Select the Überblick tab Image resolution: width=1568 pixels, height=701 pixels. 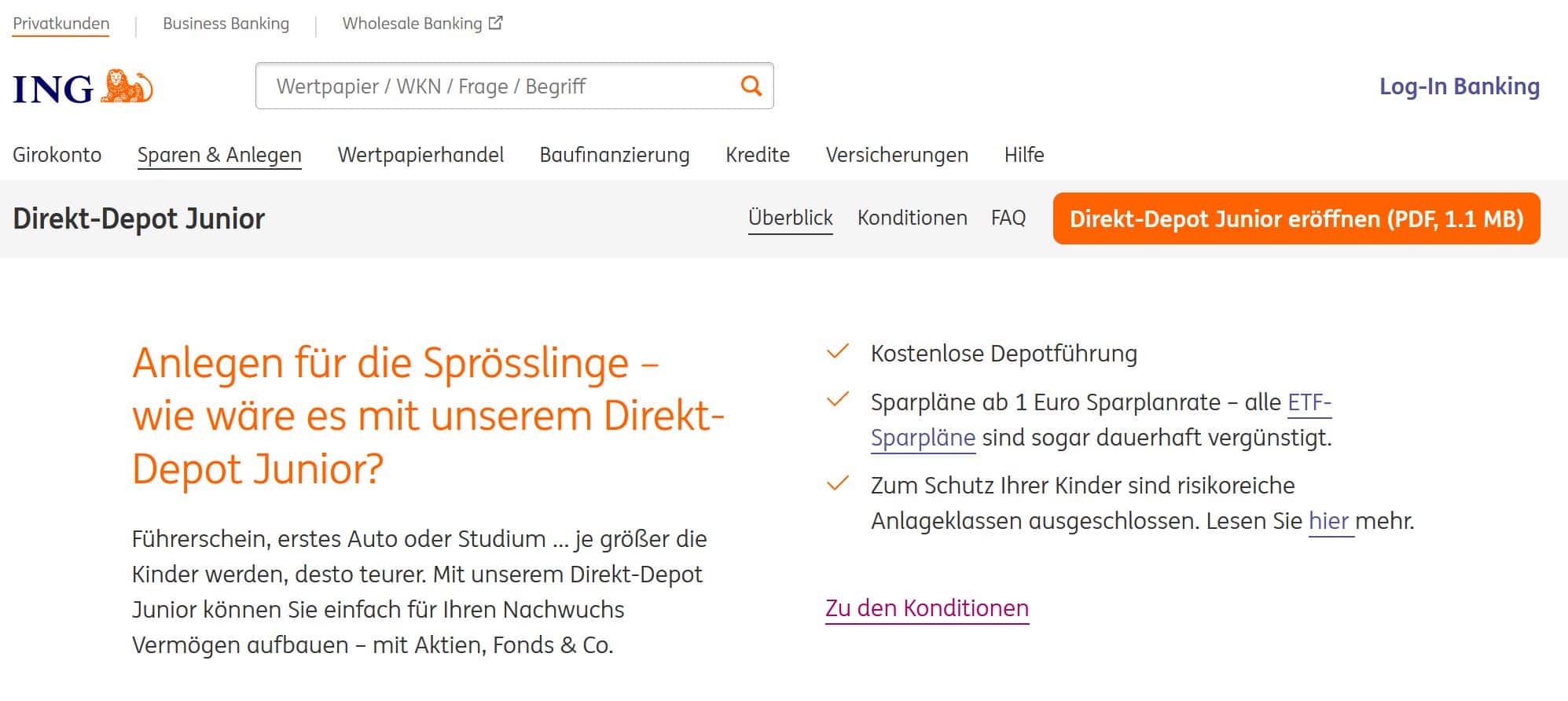pyautogui.click(x=790, y=218)
